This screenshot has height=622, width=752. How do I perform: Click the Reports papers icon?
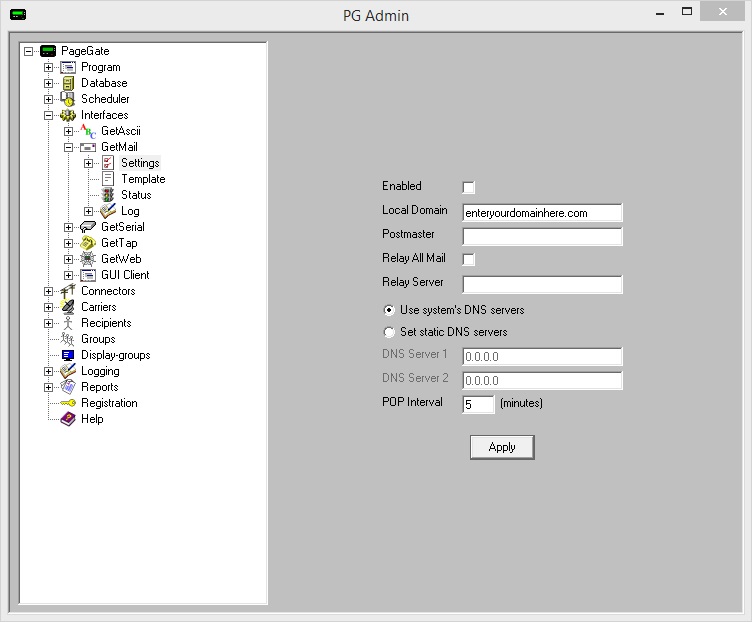click(68, 387)
